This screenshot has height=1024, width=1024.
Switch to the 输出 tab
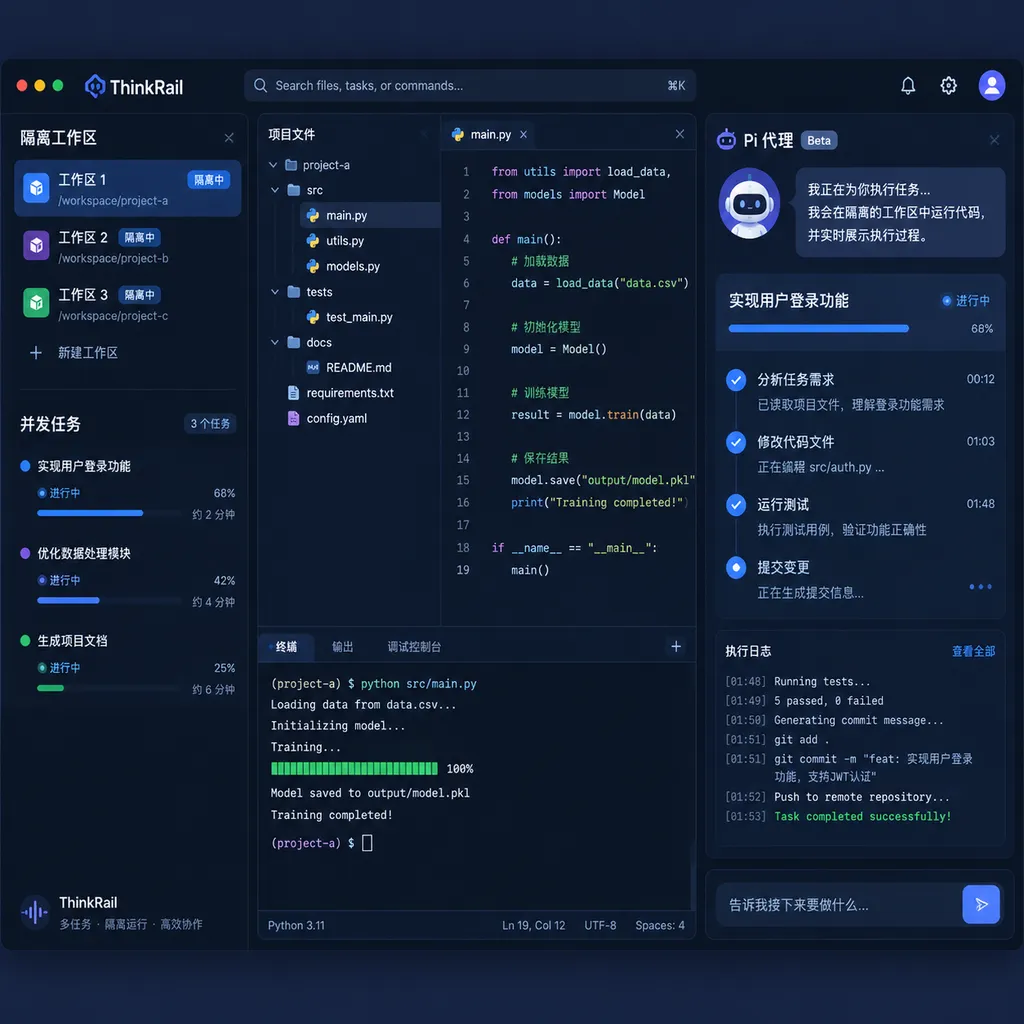[342, 647]
